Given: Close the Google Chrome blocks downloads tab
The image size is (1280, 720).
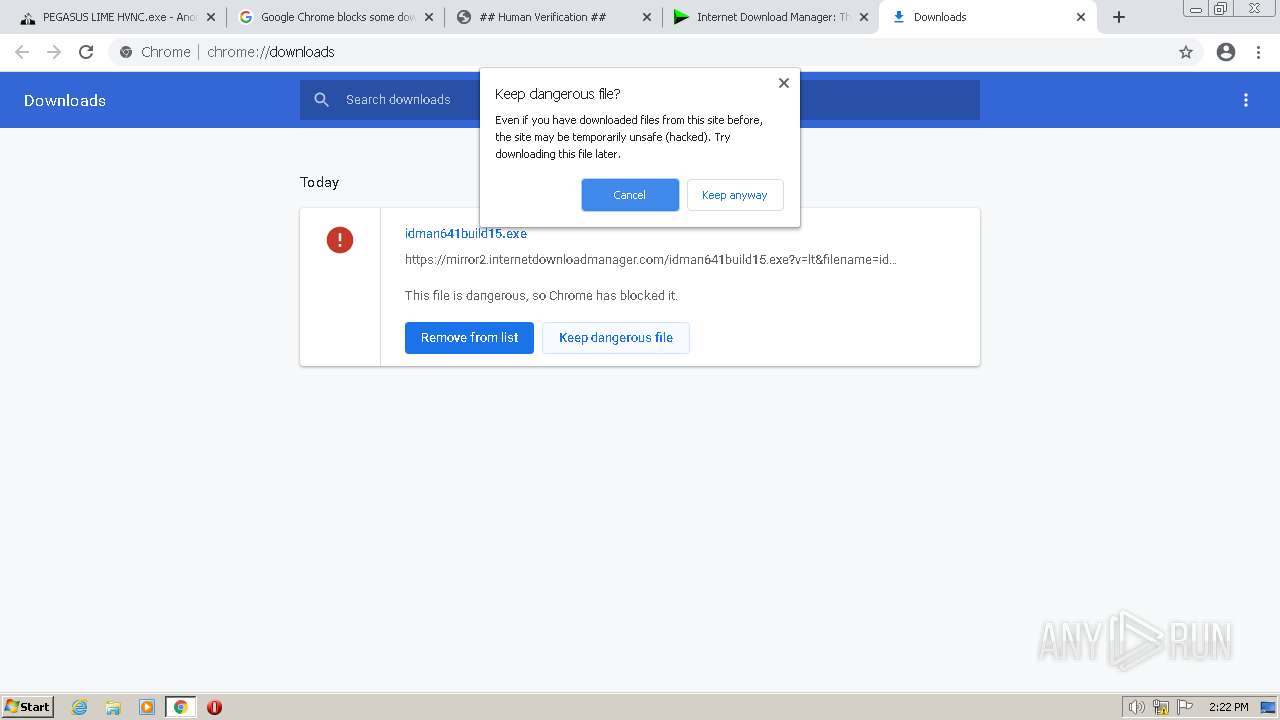Looking at the screenshot, I should click(429, 17).
